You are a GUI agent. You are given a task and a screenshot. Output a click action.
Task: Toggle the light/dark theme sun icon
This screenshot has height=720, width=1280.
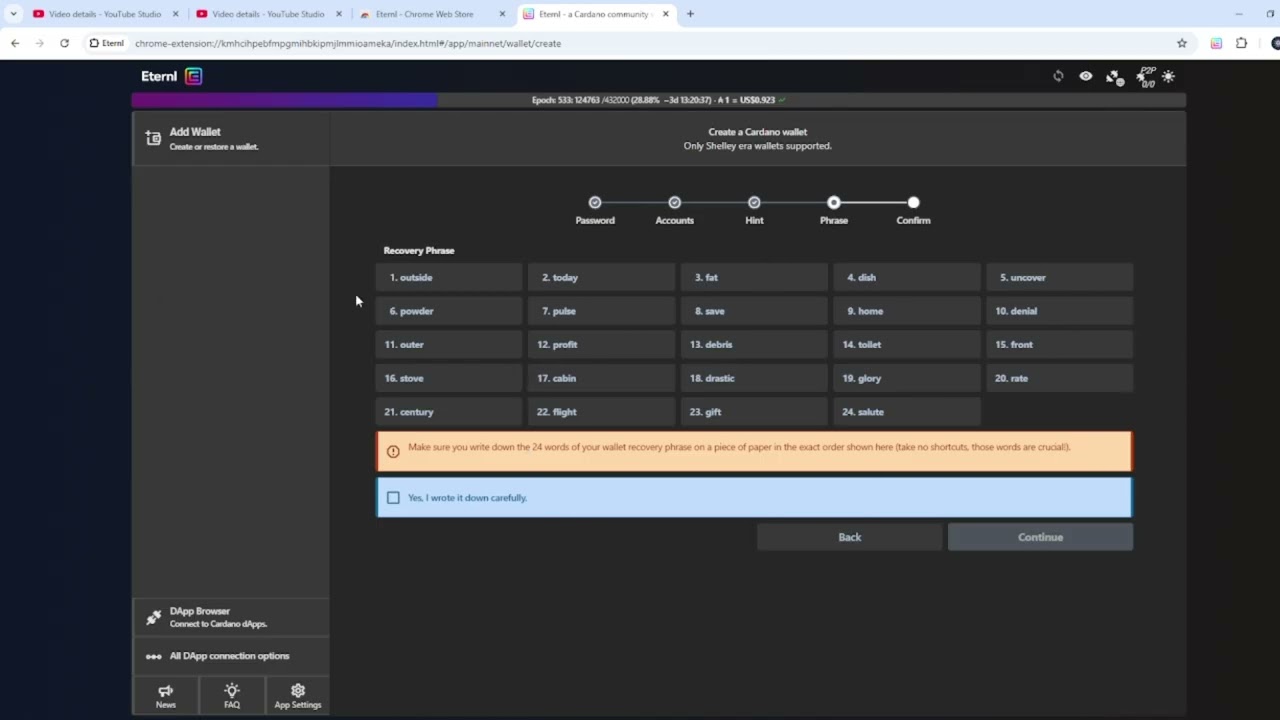(x=1168, y=76)
